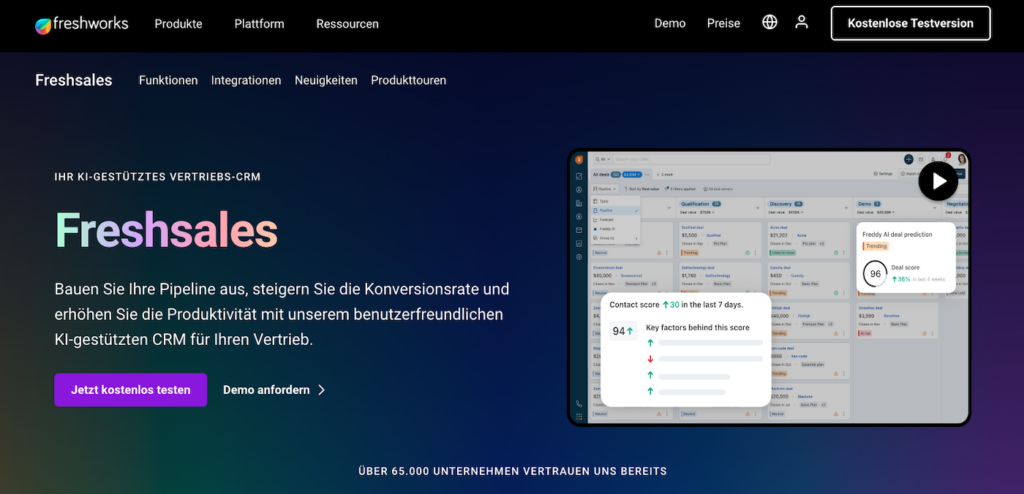Image resolution: width=1024 pixels, height=494 pixels.
Task: Click the profile avatar in the product preview
Action: 961,159
